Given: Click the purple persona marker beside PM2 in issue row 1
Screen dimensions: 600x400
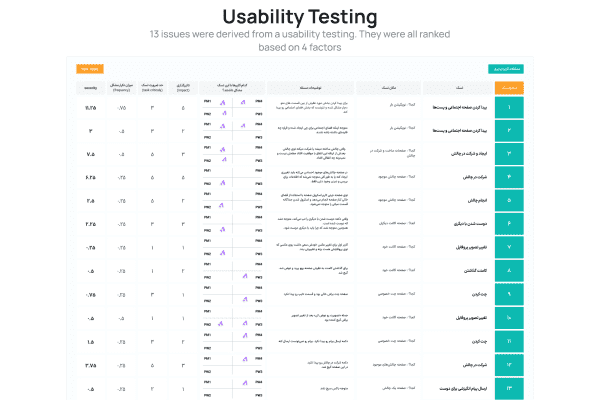Looking at the screenshot, I should coord(225,113).
